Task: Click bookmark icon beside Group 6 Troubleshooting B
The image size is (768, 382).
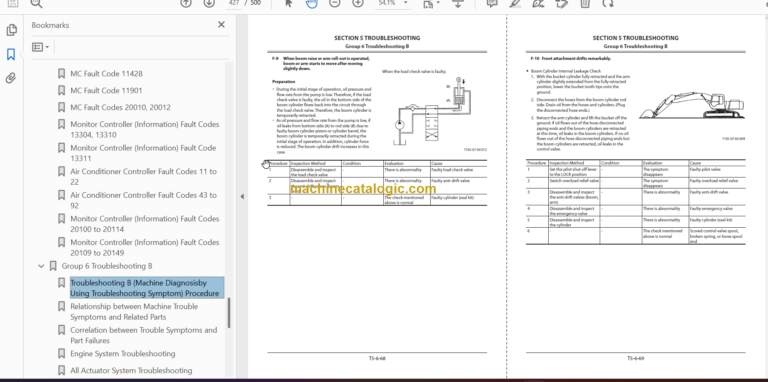Action: [x=53, y=266]
